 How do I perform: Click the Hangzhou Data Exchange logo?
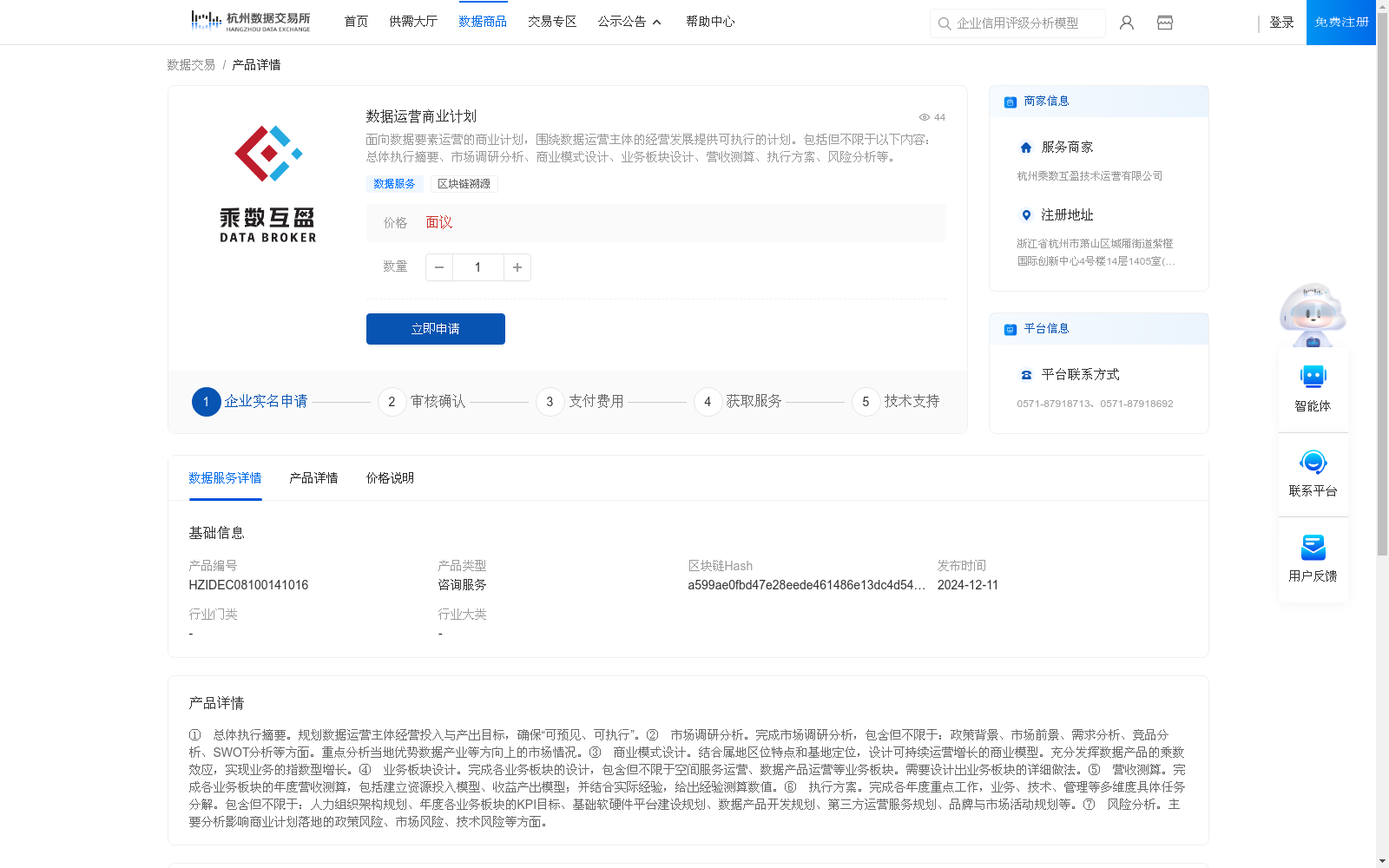pyautogui.click(x=251, y=21)
